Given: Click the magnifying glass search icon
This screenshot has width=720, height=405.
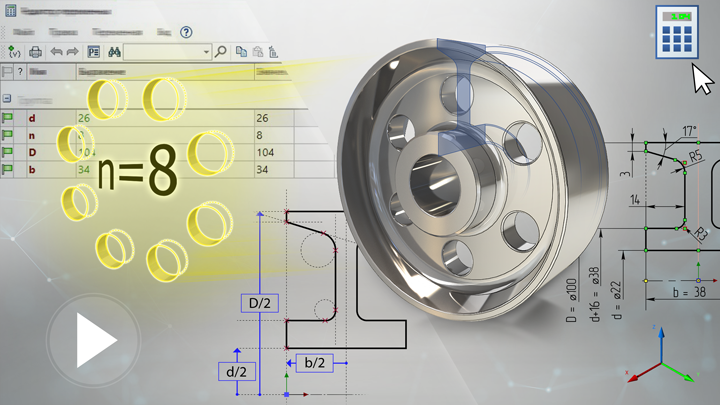Looking at the screenshot, I should point(220,51).
